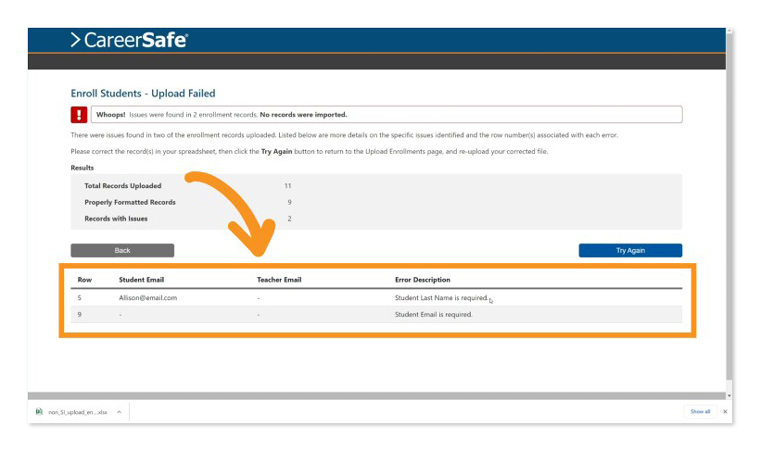
Task: Click the red exclamation alert icon
Action: 79,114
